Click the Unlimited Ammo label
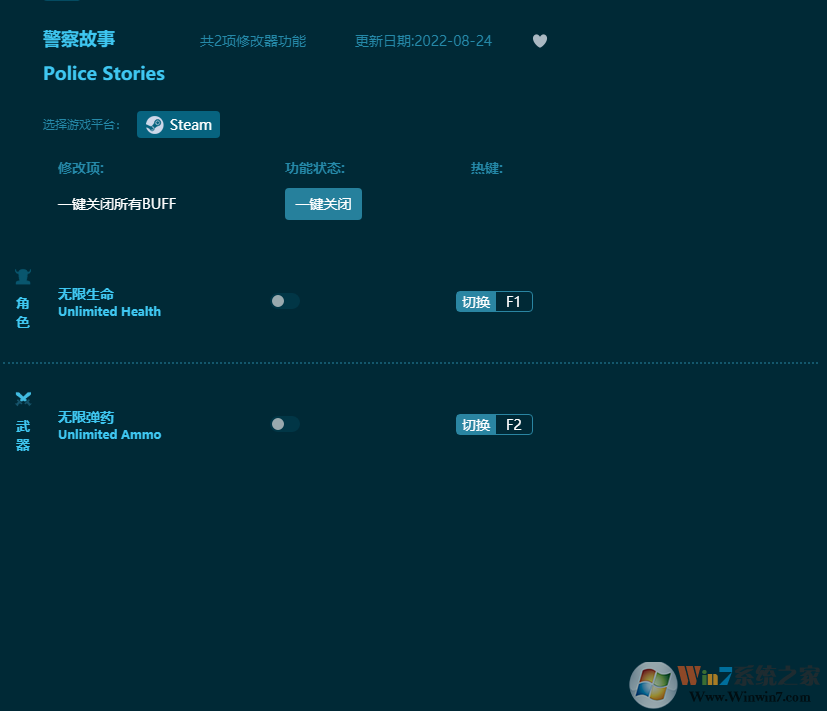 point(110,435)
